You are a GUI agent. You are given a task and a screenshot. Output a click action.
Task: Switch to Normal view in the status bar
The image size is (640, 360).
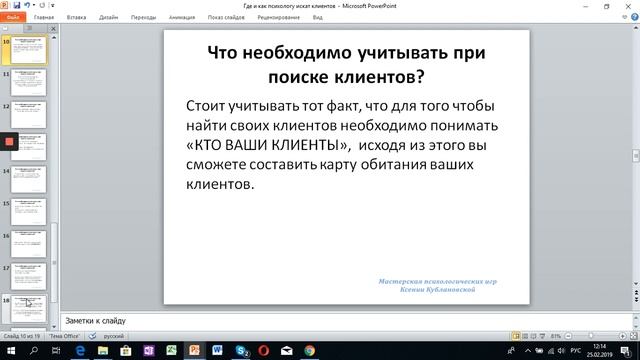tap(516, 336)
